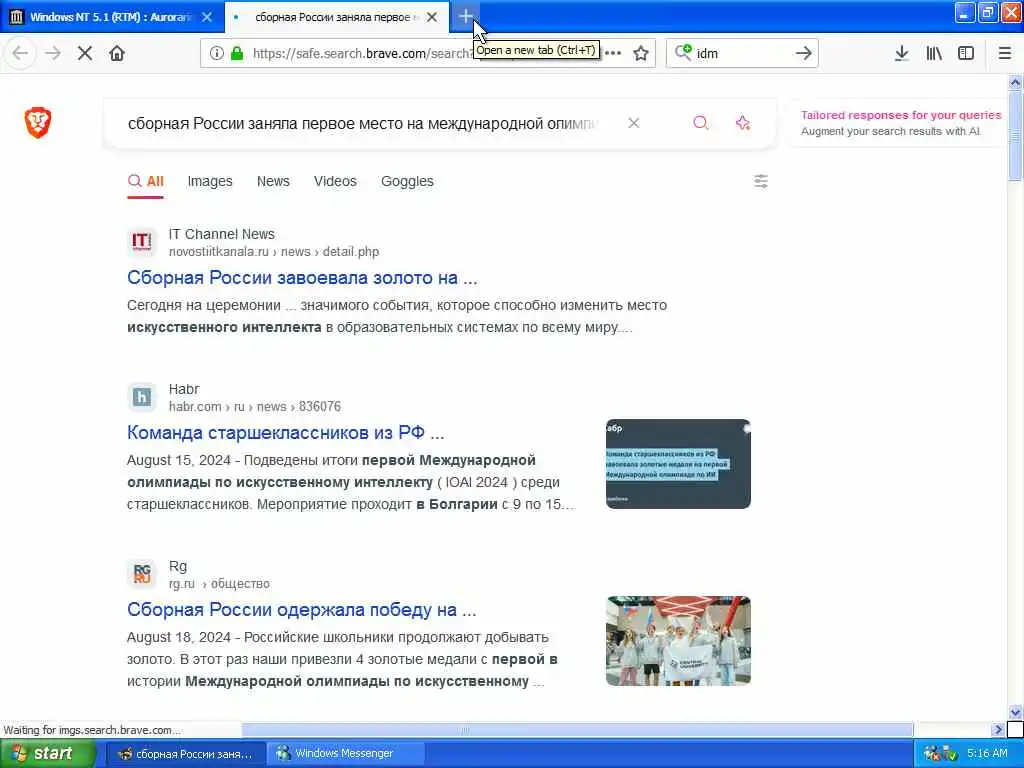Viewport: 1024px width, 768px height.
Task: Open the Rg result photo thumbnail
Action: pyautogui.click(x=678, y=641)
